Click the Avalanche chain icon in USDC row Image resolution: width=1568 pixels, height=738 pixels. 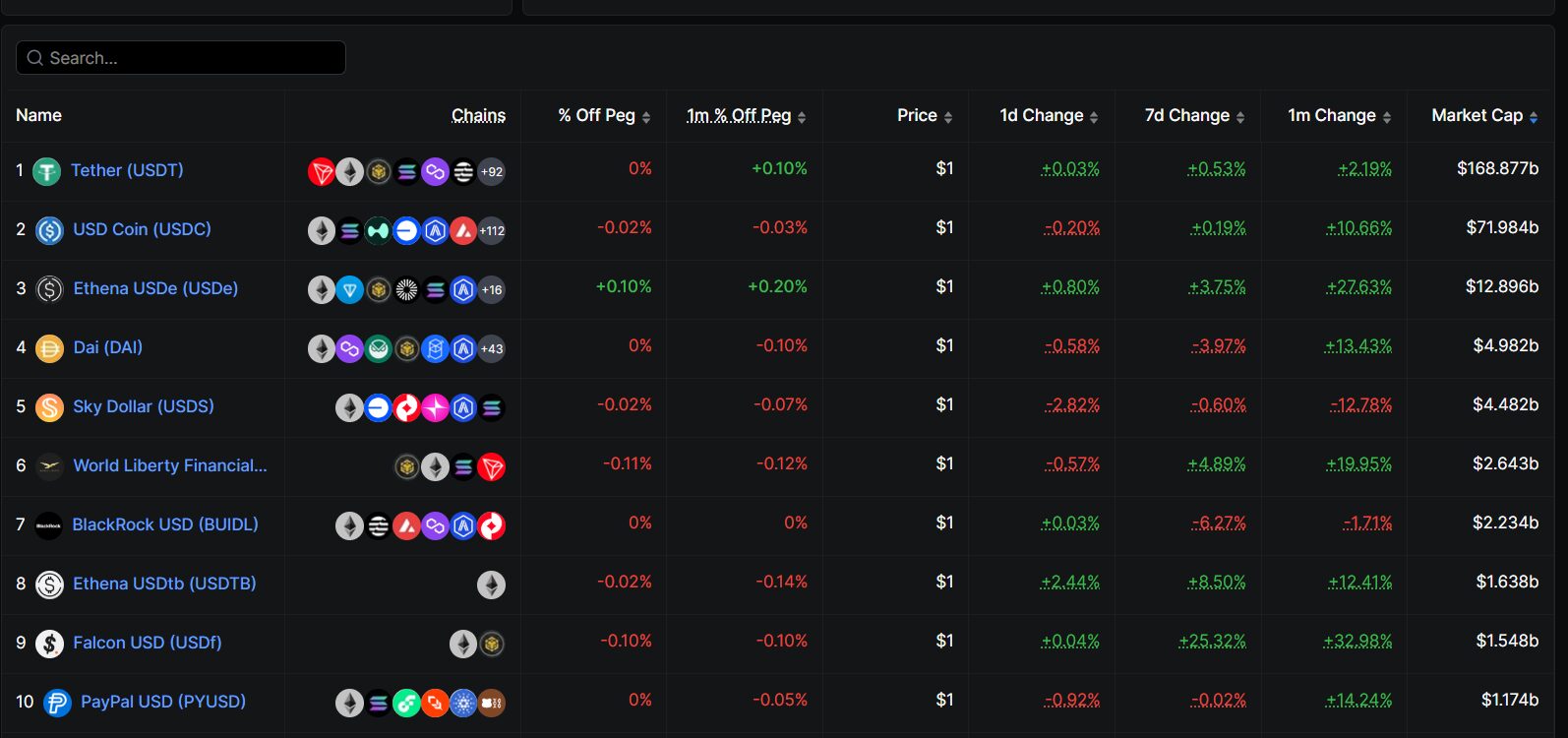tap(463, 231)
